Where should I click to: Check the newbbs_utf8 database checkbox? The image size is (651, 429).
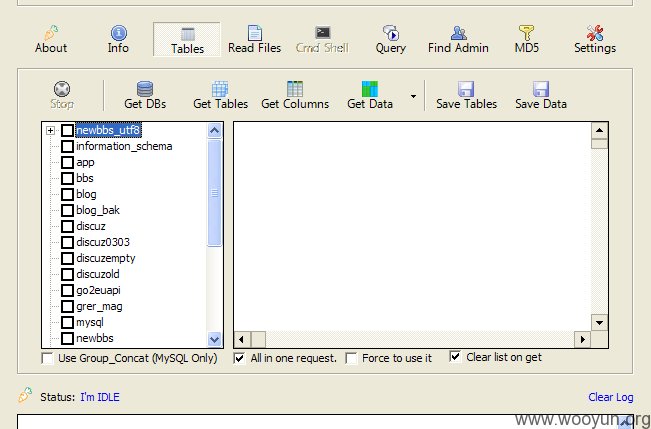[67, 130]
